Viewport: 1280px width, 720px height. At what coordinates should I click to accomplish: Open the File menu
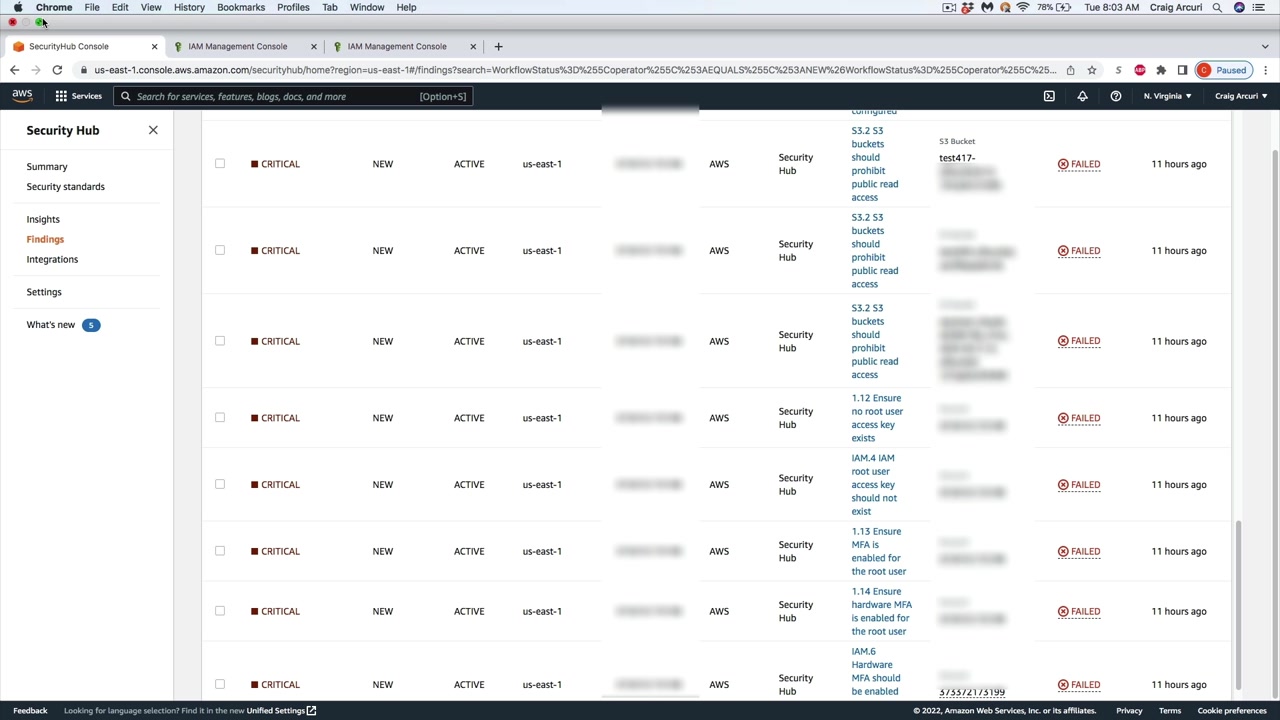(92, 7)
